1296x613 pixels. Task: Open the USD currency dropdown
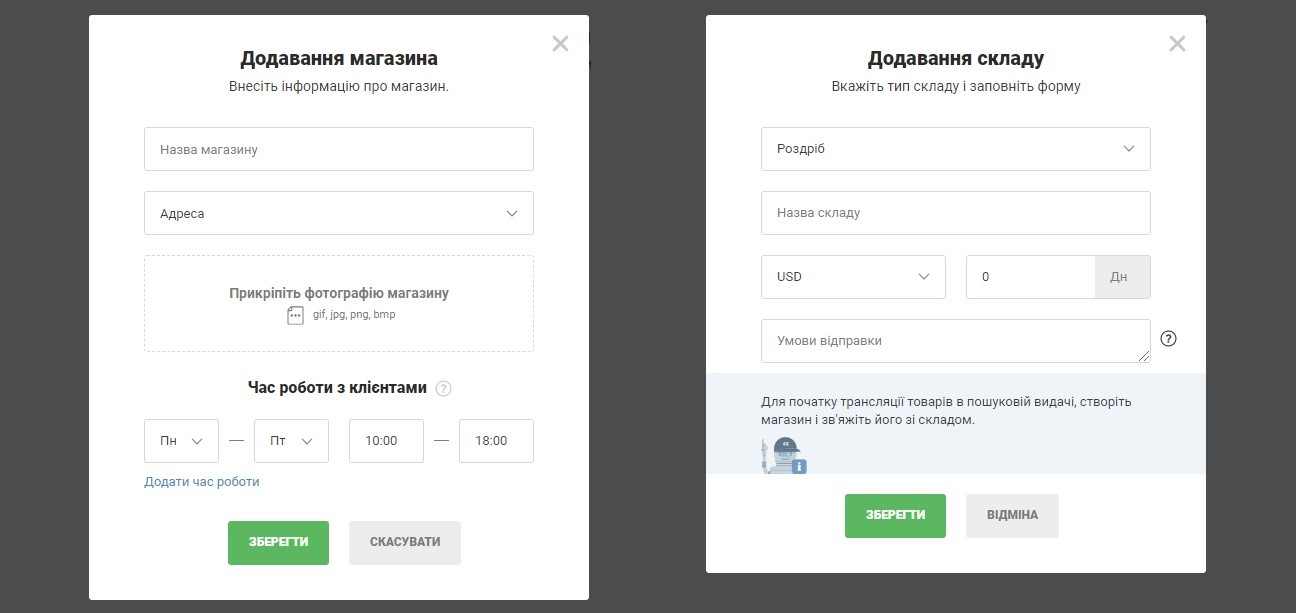point(853,277)
